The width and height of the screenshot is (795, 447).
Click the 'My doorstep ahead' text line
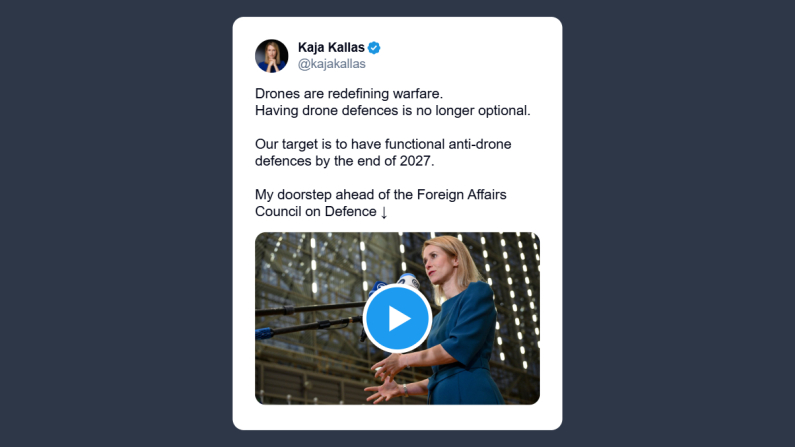tap(381, 195)
